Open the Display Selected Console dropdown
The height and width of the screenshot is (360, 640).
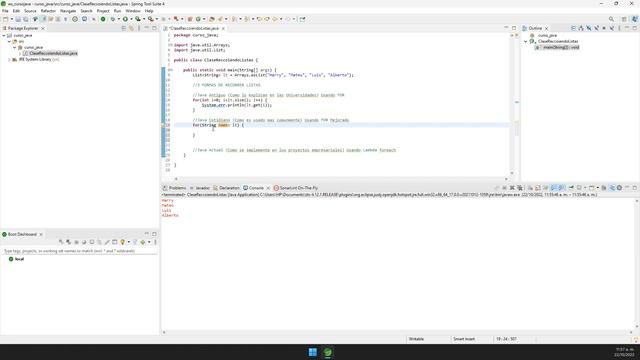(x=585, y=188)
